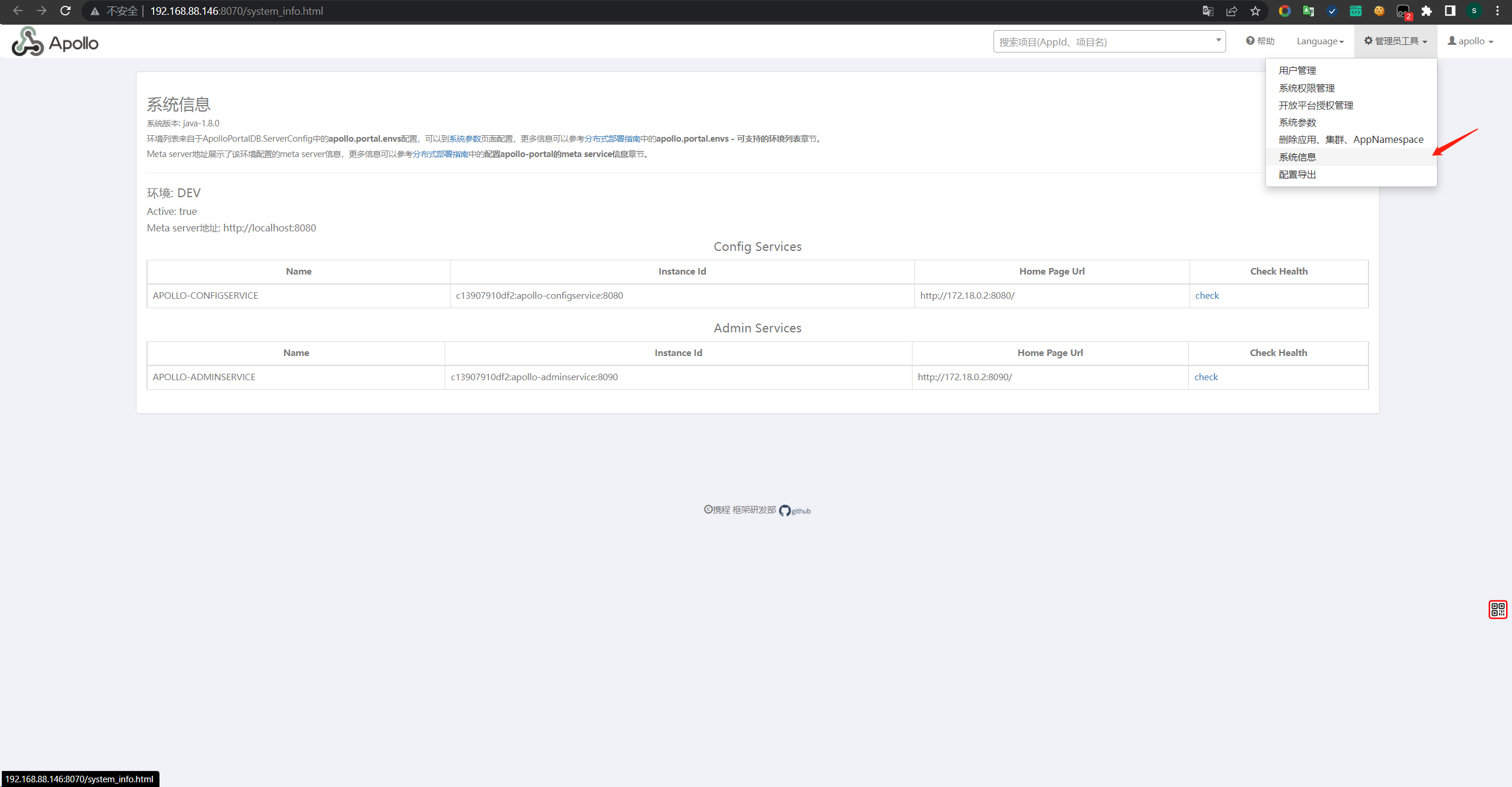This screenshot has height=787, width=1512.
Task: Toggle the browser side panel icon
Action: [x=1450, y=11]
